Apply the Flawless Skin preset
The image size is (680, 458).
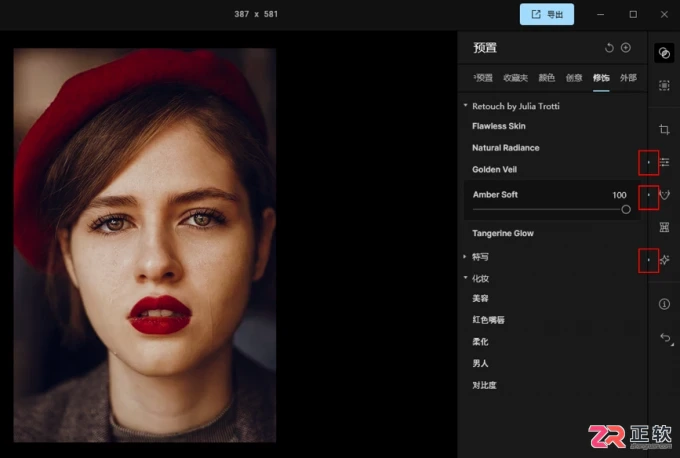(499, 126)
